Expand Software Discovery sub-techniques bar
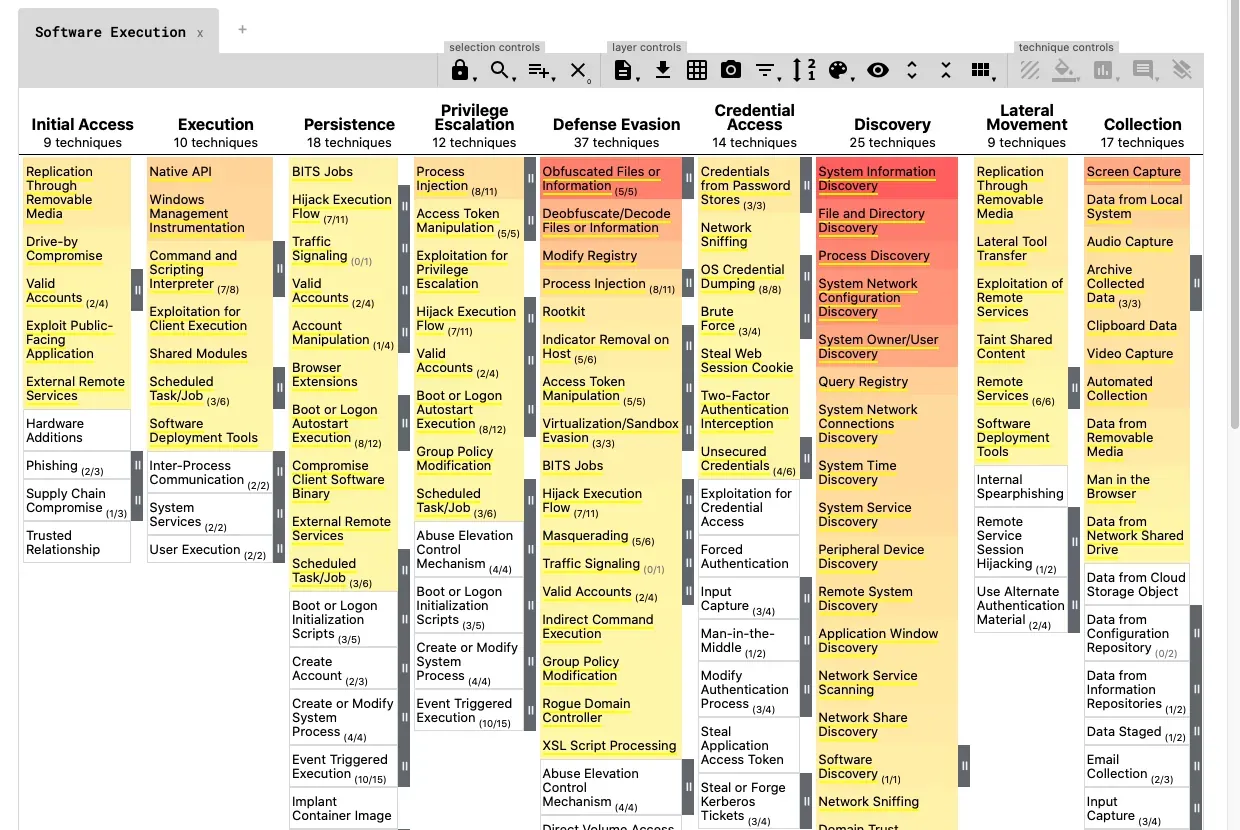This screenshot has height=830, width=1240. click(x=964, y=766)
